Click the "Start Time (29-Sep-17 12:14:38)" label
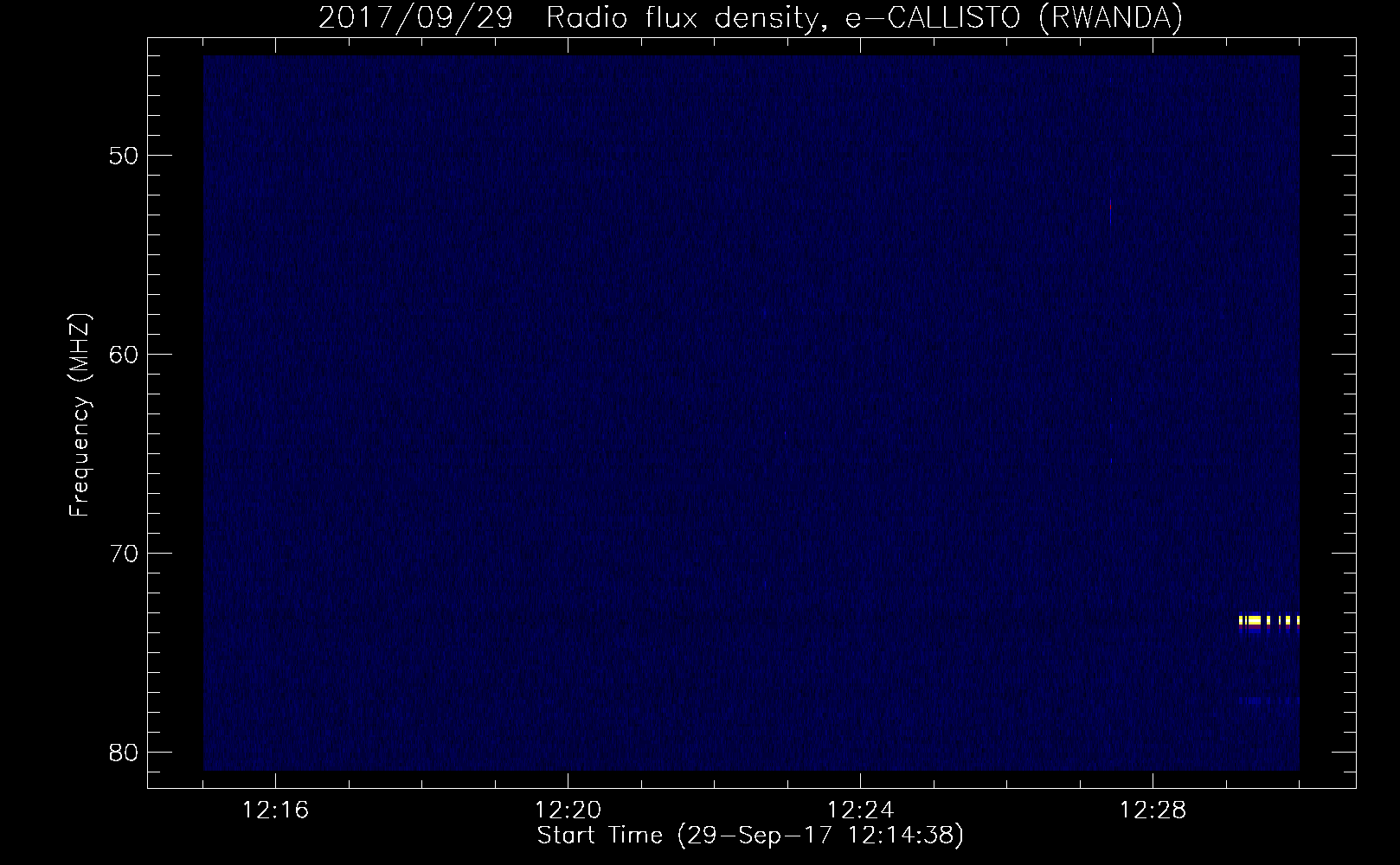The width and height of the screenshot is (1400, 865). pyautogui.click(x=750, y=836)
